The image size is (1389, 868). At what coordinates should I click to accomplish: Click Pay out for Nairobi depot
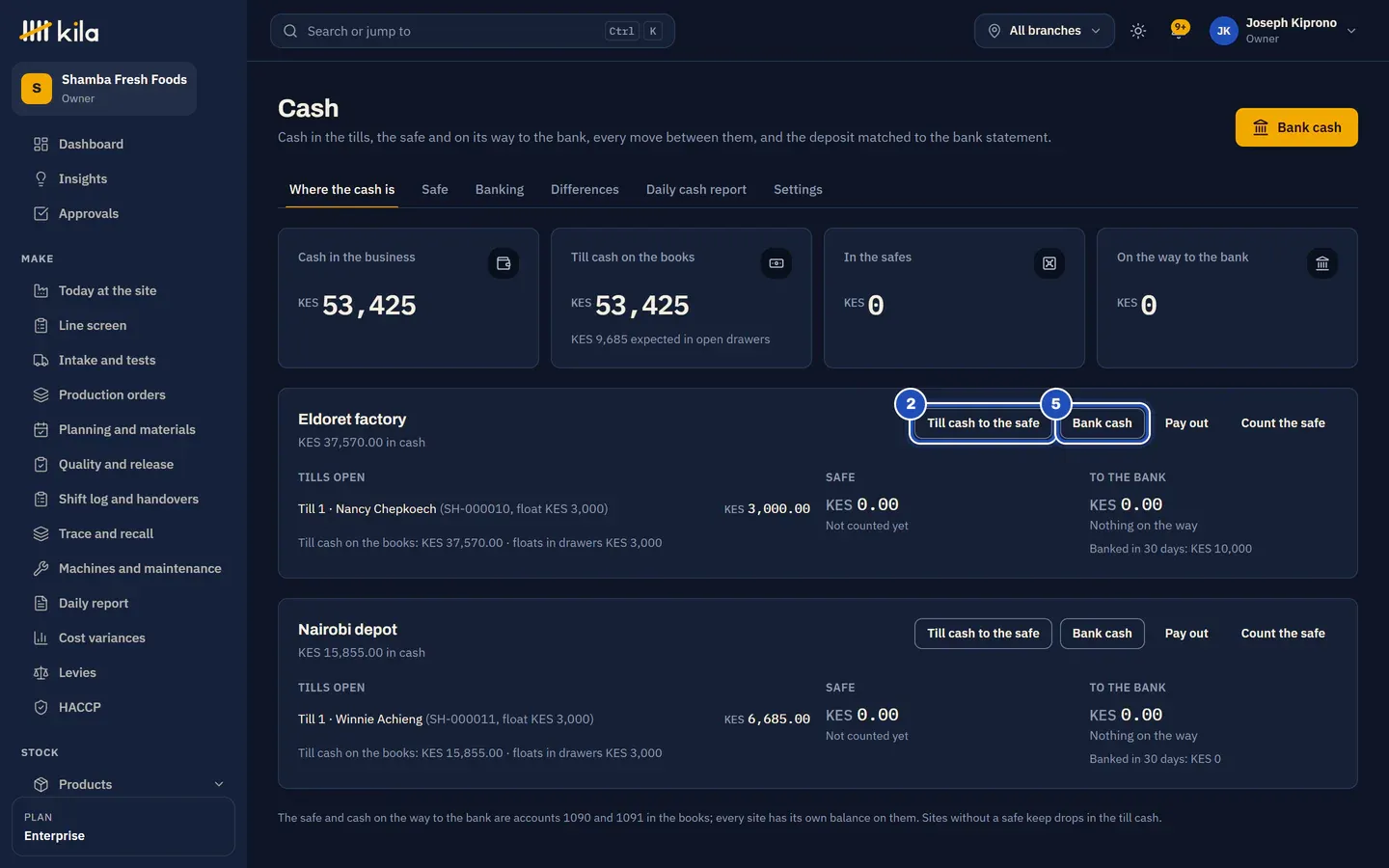click(1186, 634)
